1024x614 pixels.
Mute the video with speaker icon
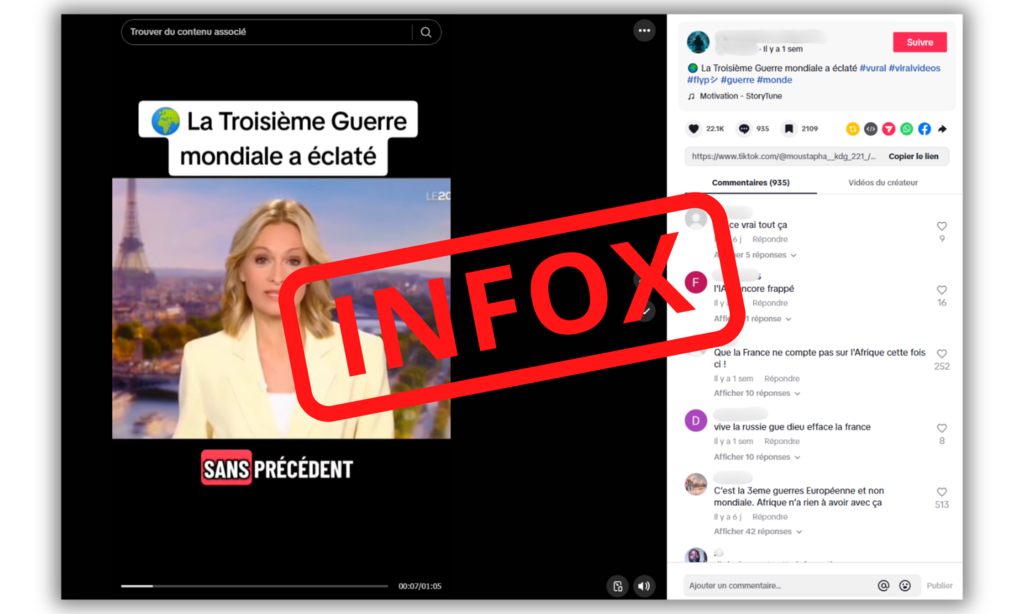click(645, 586)
